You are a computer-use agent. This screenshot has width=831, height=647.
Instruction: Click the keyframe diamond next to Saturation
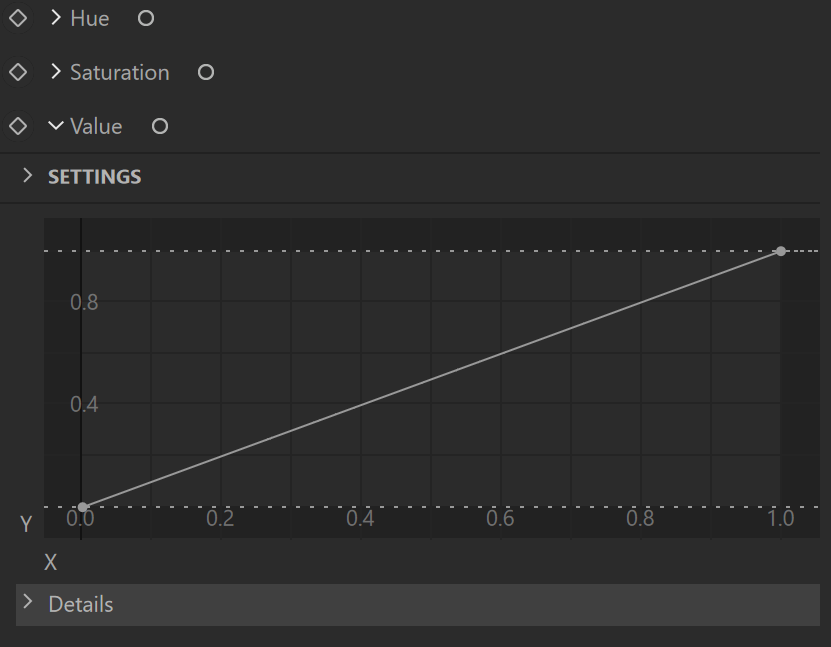coord(18,72)
